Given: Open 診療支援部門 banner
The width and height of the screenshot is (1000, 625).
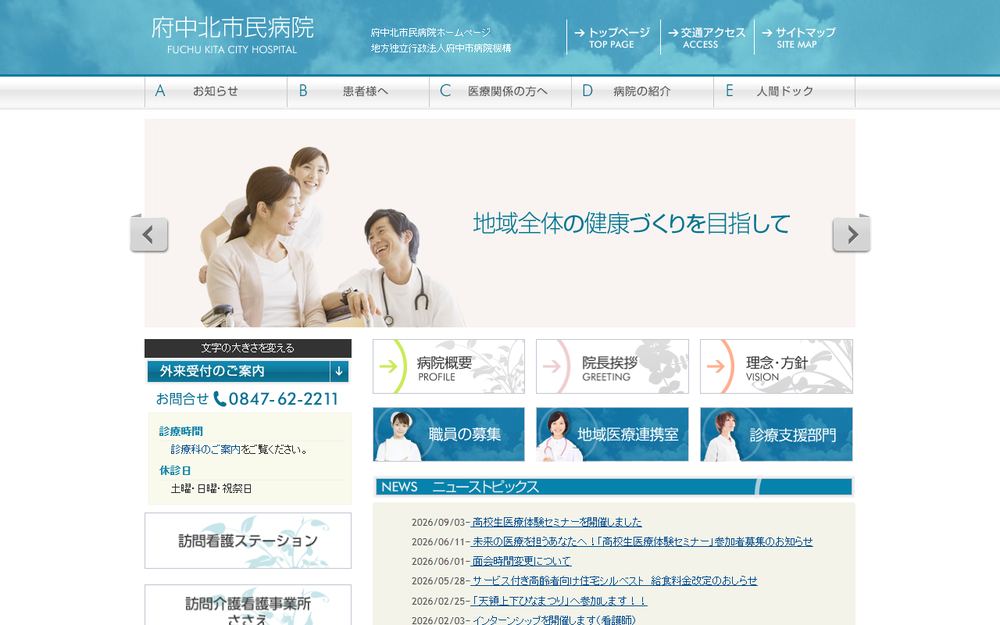Looking at the screenshot, I should 776,434.
